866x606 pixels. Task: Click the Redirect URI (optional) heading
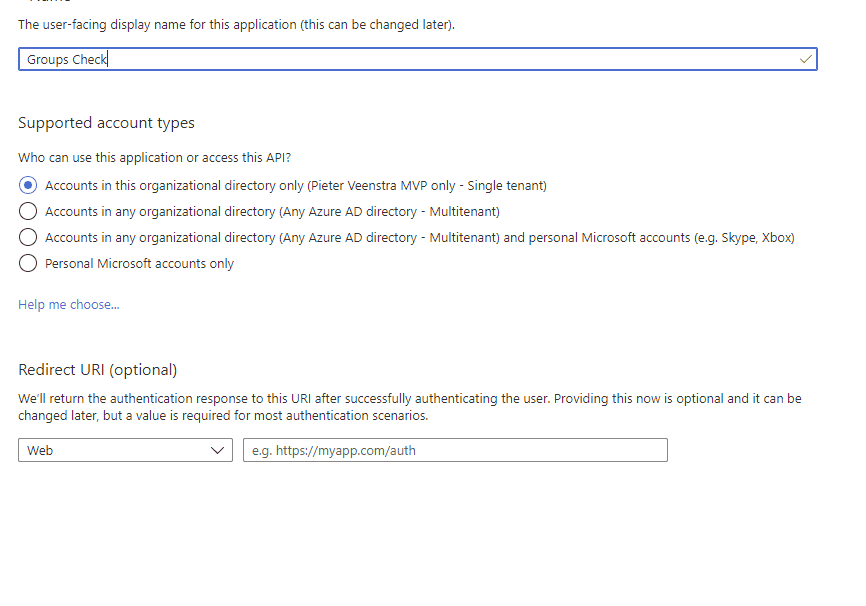pos(98,370)
